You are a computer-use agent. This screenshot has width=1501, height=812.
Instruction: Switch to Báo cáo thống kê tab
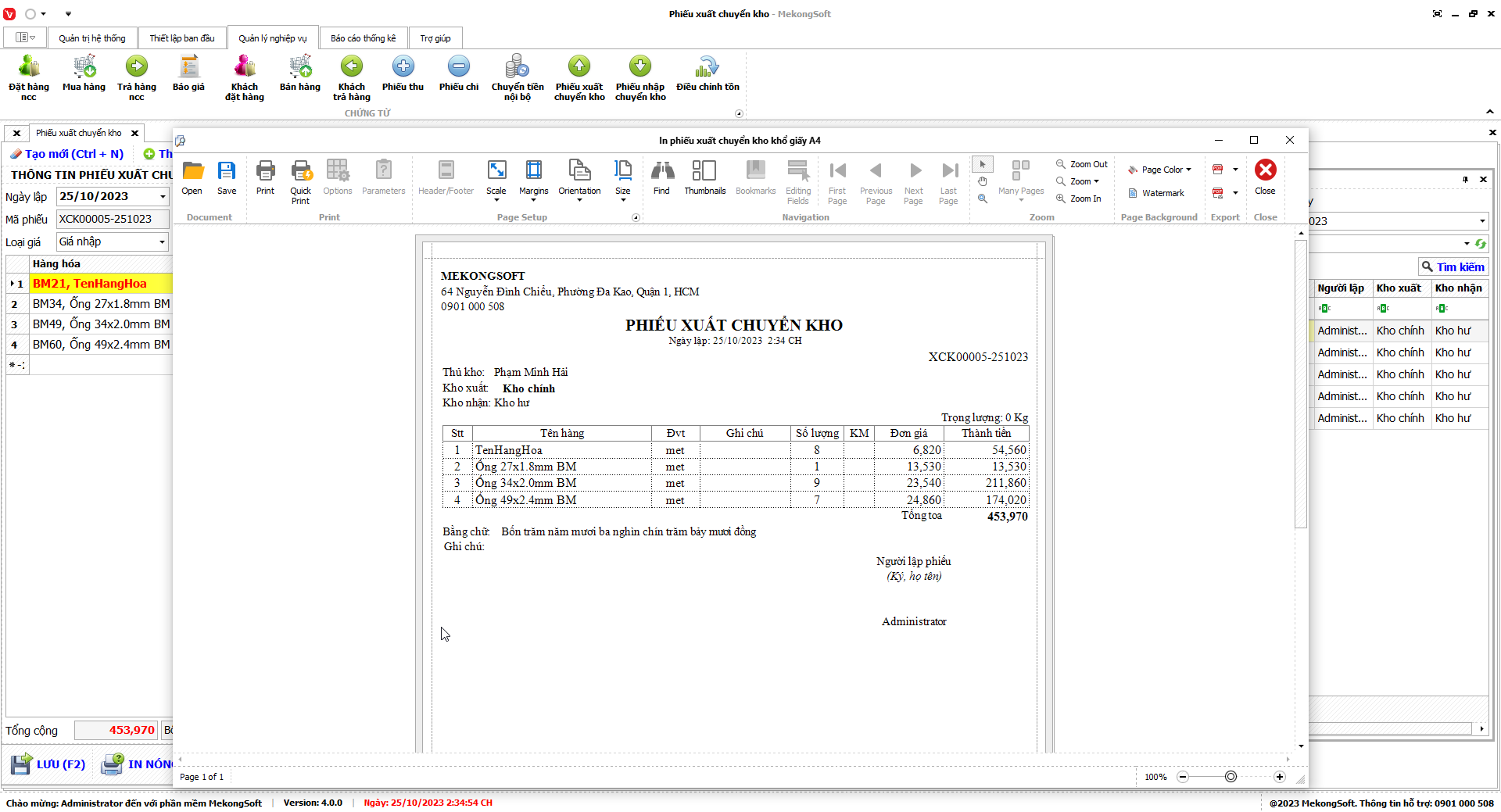click(x=363, y=38)
